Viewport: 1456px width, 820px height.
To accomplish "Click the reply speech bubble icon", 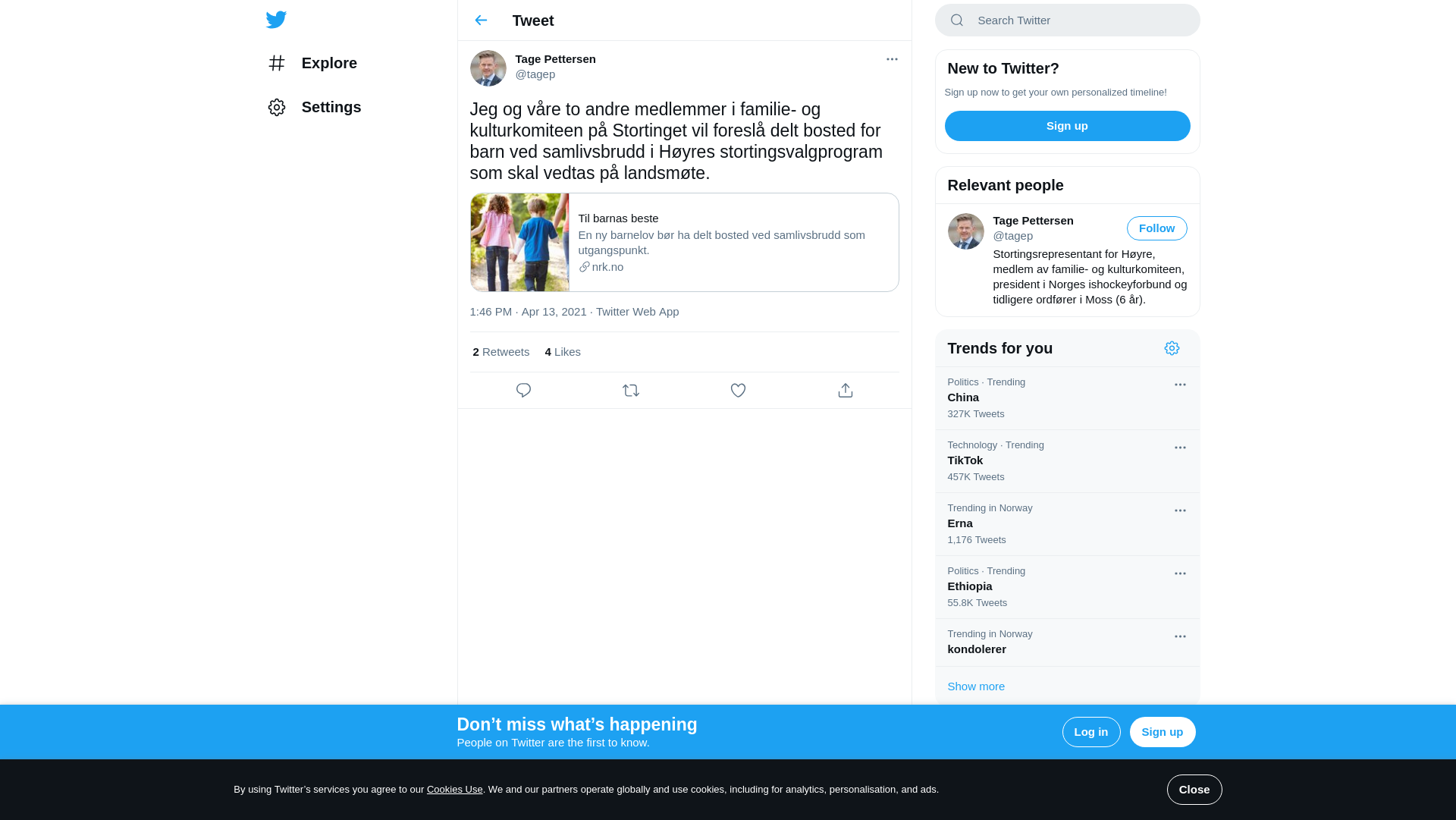I will (523, 391).
